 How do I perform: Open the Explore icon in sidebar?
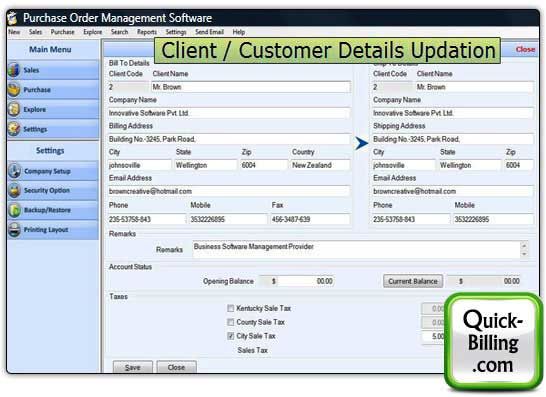pyautogui.click(x=14, y=109)
